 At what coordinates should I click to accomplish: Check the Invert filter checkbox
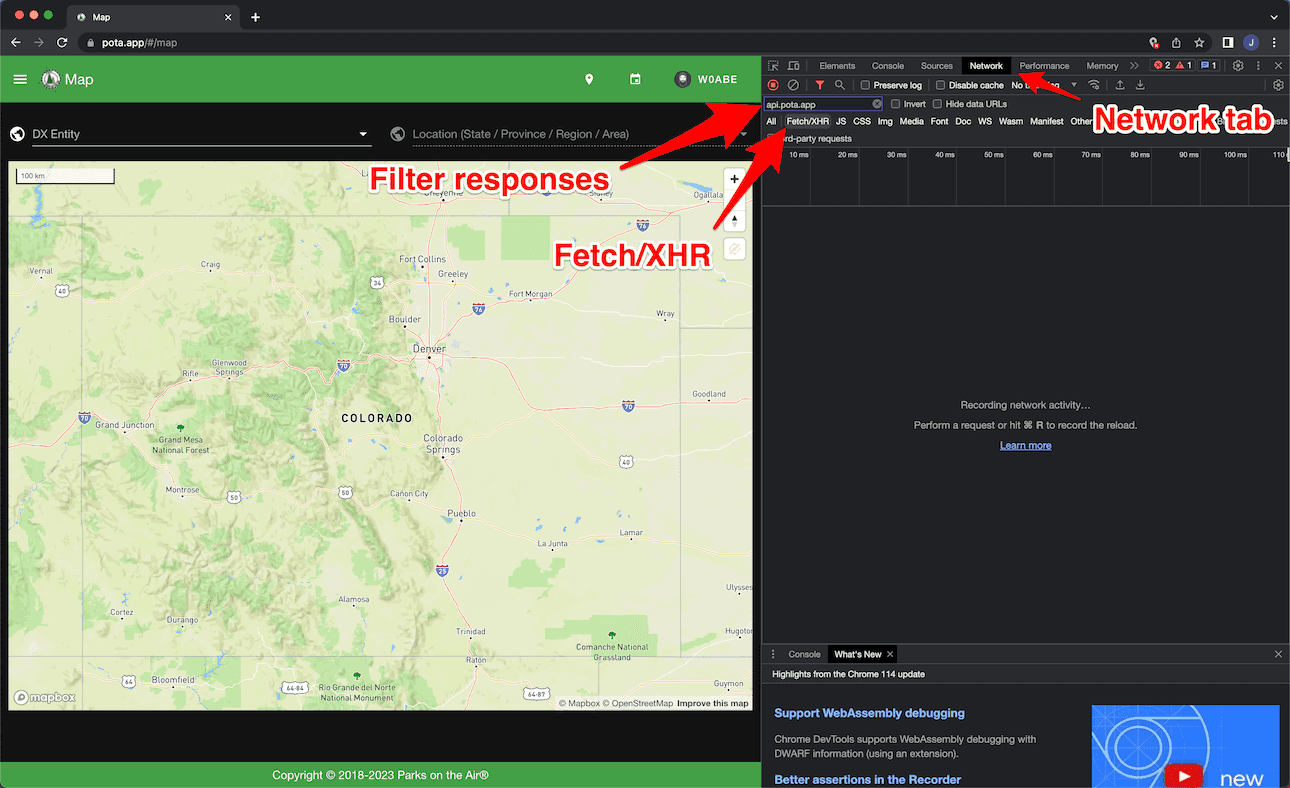click(x=895, y=104)
